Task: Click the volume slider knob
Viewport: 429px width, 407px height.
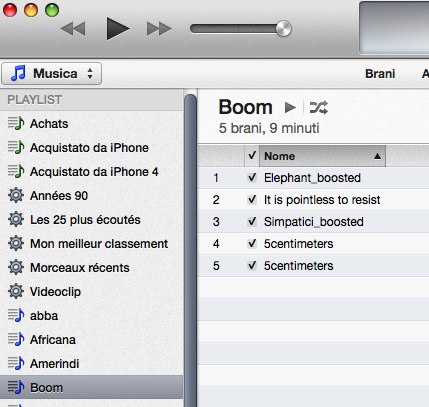Action: [x=284, y=28]
